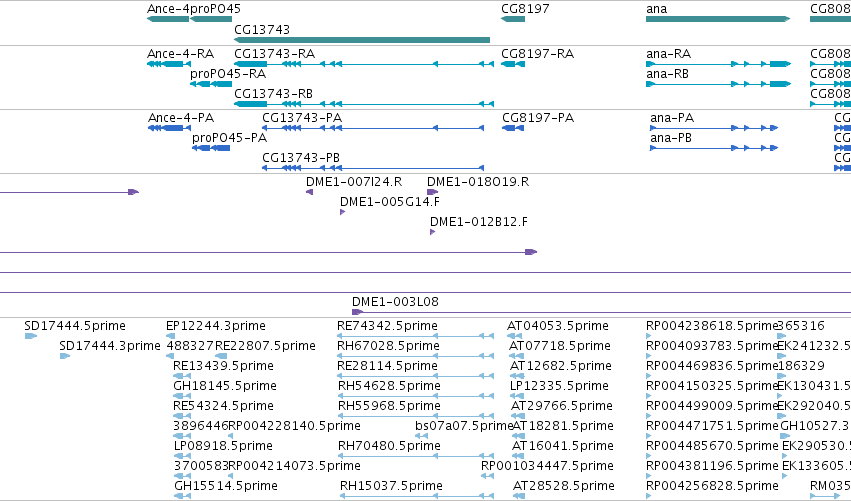Image resolution: width=851 pixels, height=501 pixels.
Task: Click the CG8197-PA protein label
Action: tap(538, 118)
